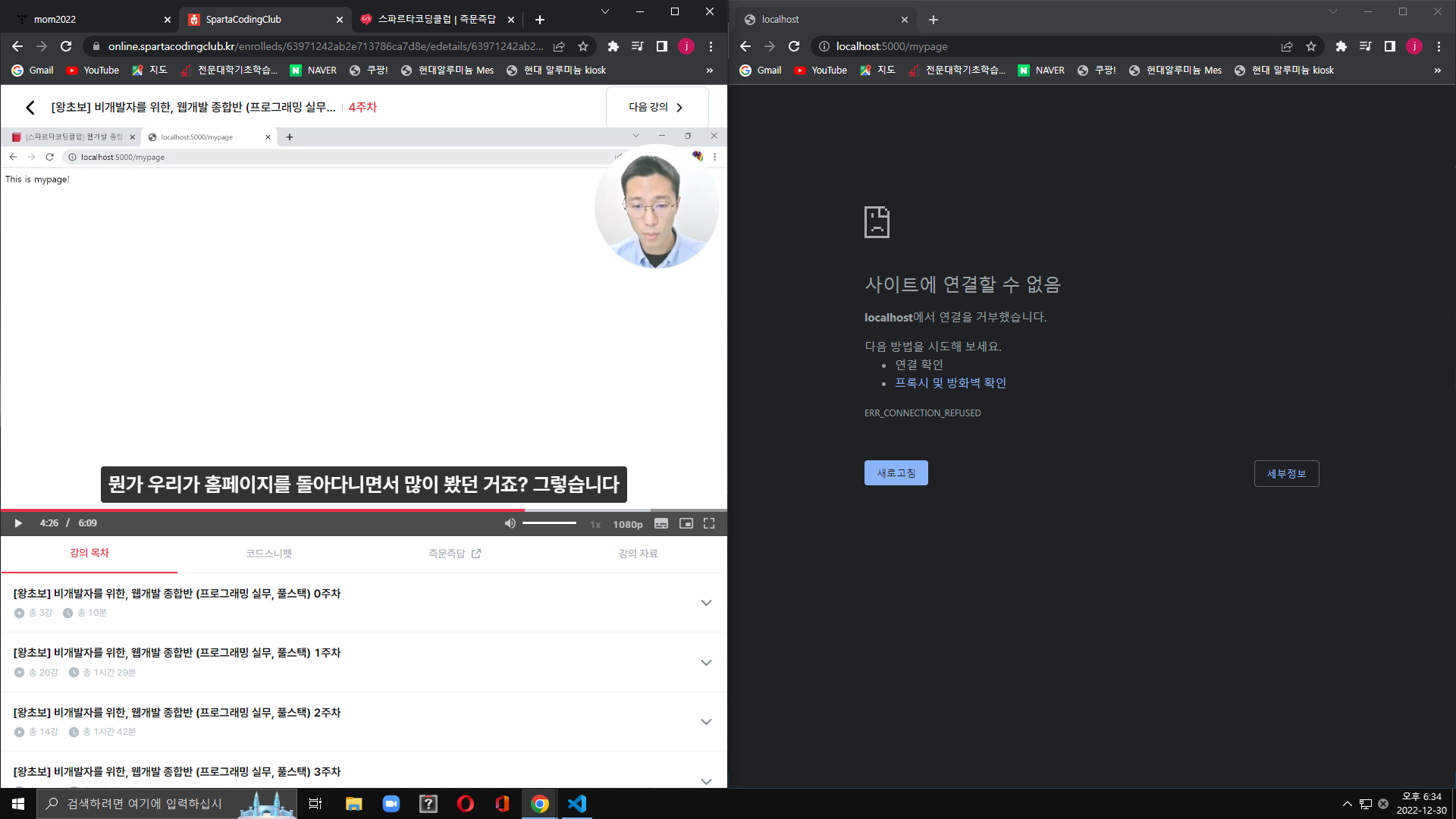Open Windows Start menu
The image size is (1456, 819).
pyautogui.click(x=18, y=804)
